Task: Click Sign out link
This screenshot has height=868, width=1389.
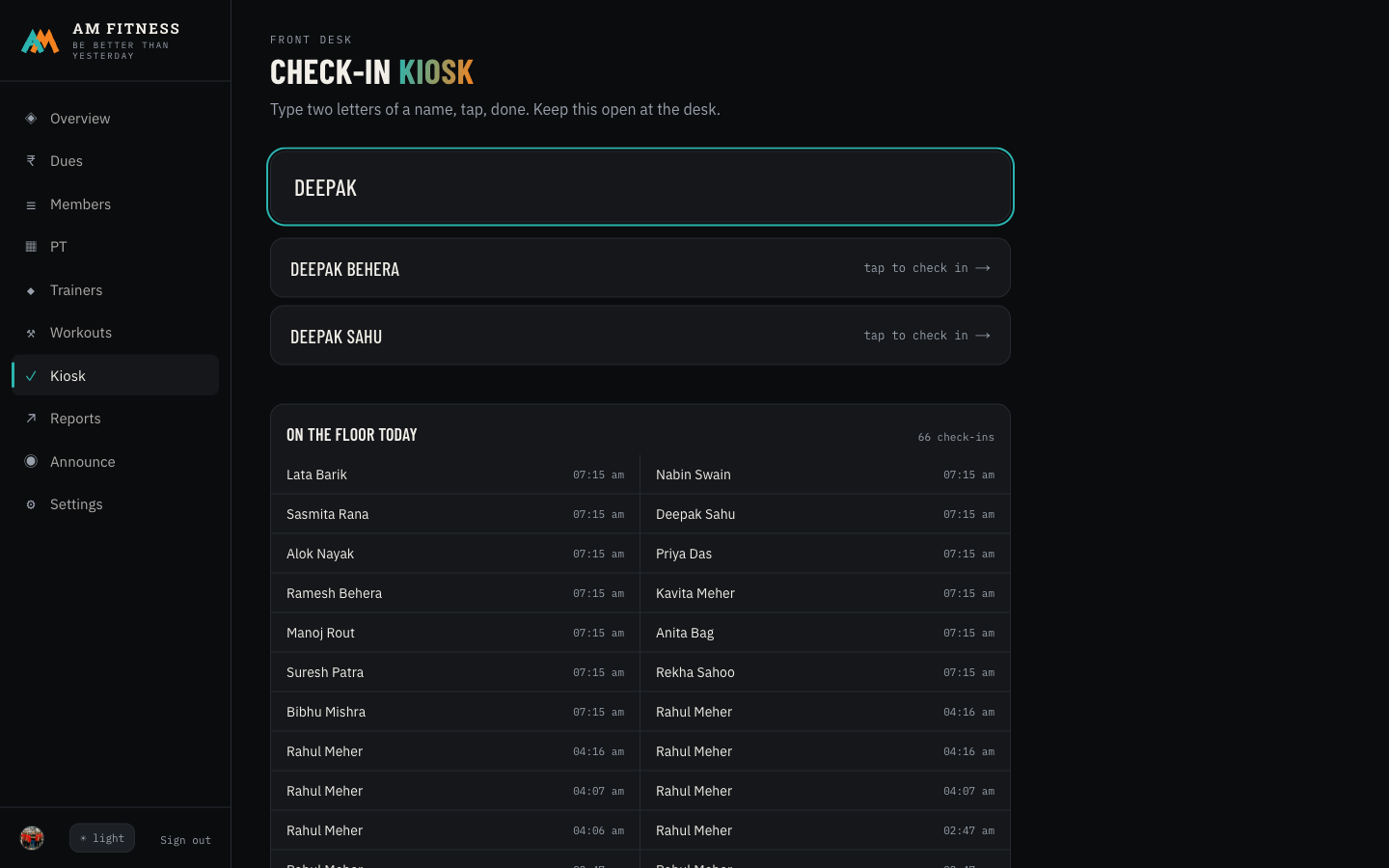Action: point(185,840)
